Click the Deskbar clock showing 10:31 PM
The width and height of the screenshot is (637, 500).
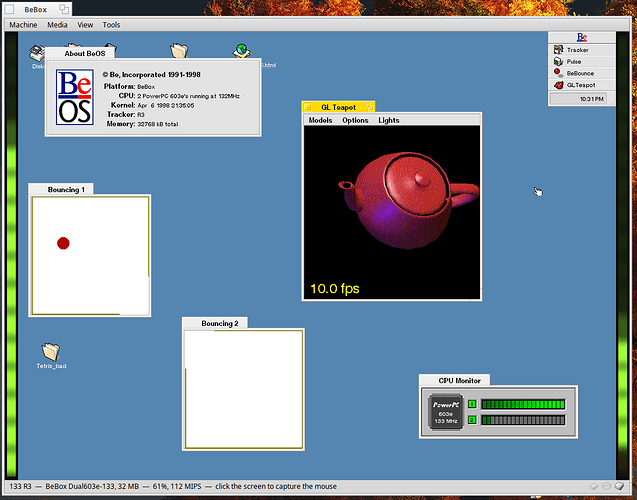(578, 99)
